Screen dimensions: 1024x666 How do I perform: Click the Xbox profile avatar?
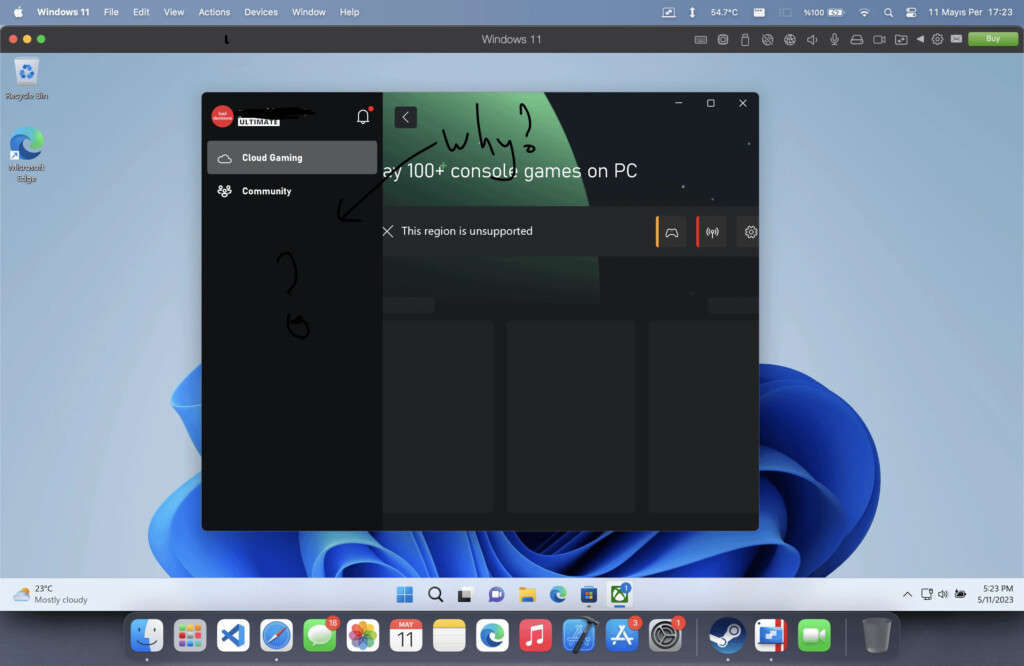point(222,116)
